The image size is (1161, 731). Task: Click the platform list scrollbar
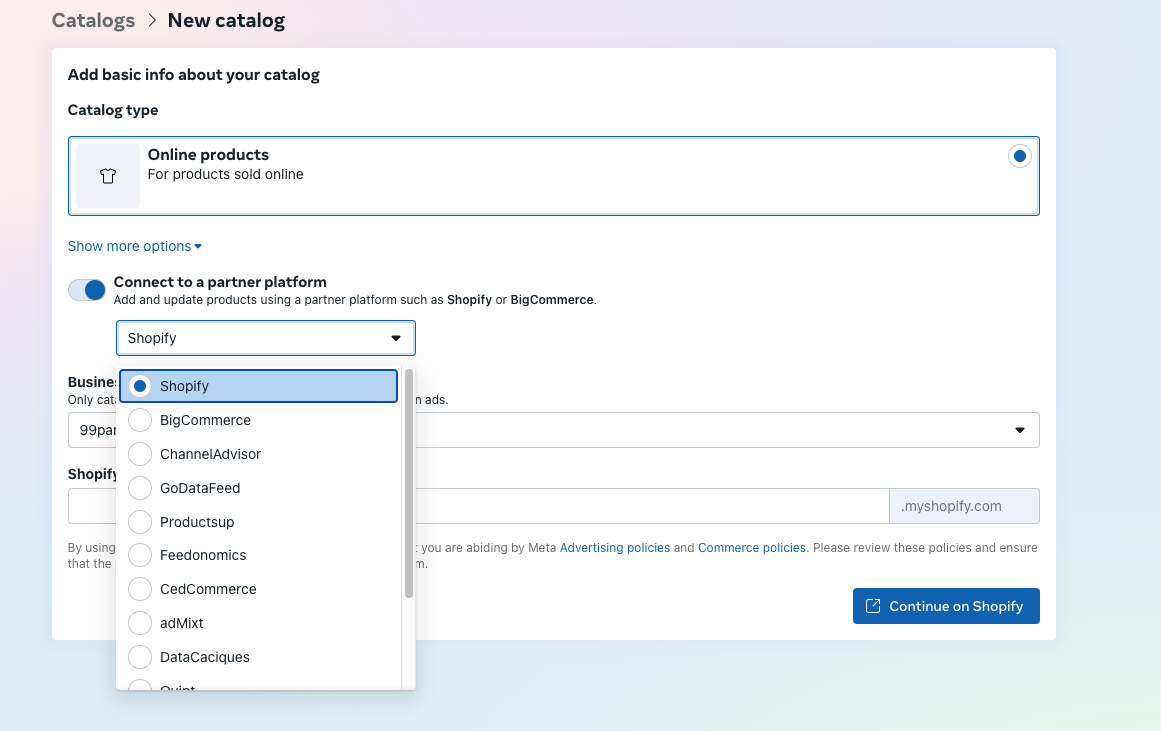(x=409, y=484)
